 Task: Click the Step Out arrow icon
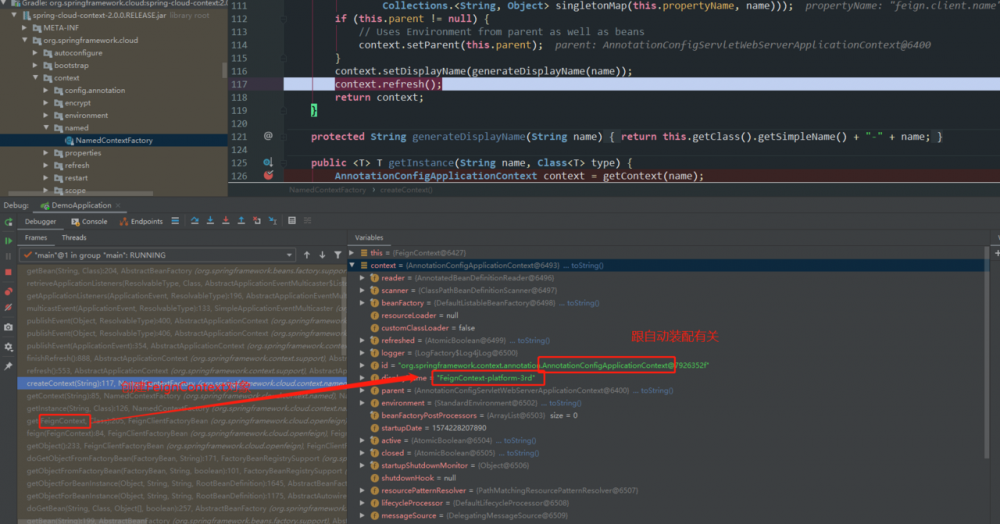[x=241, y=221]
